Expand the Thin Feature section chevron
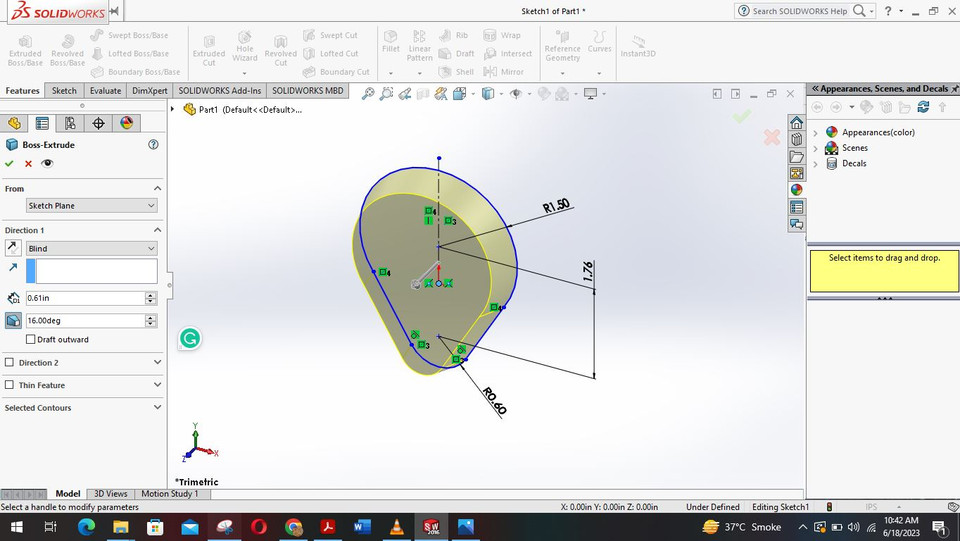This screenshot has height=541, width=960. pos(157,385)
